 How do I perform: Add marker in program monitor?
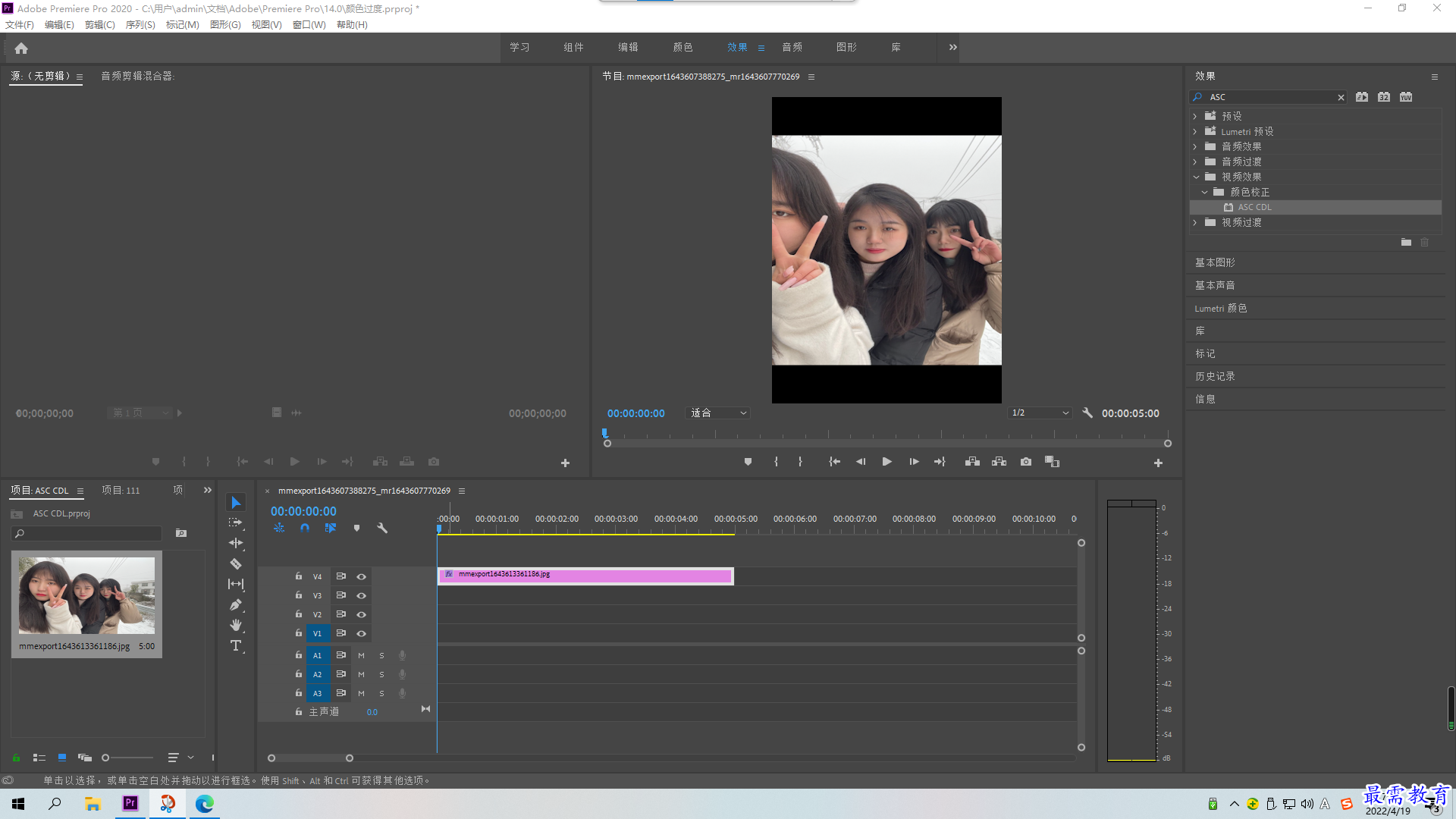[748, 461]
